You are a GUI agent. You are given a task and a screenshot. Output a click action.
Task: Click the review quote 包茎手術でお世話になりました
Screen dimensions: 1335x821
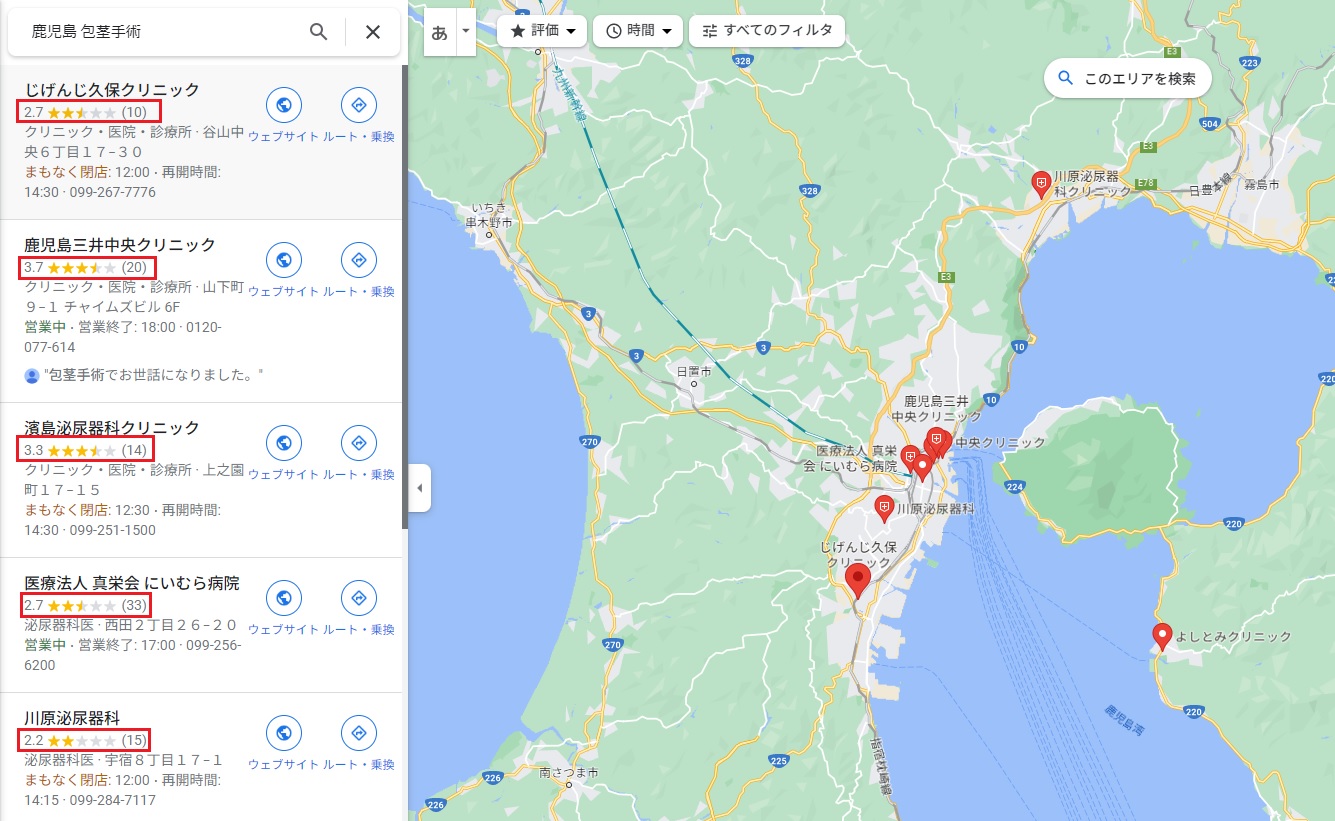point(153,376)
